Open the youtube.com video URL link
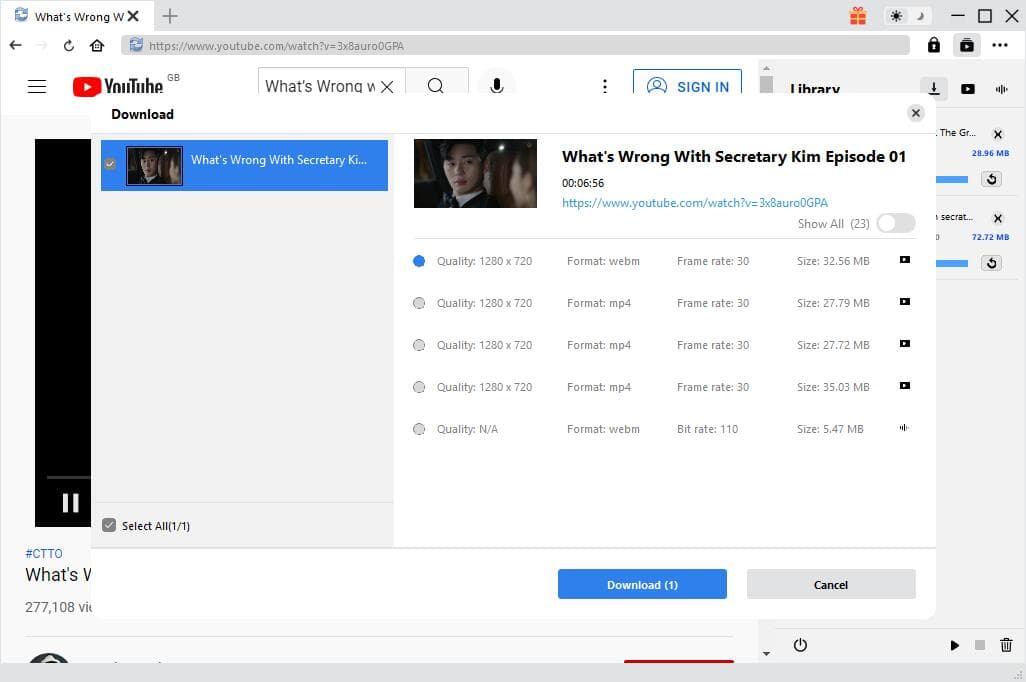The width and height of the screenshot is (1026, 682). coord(694,202)
